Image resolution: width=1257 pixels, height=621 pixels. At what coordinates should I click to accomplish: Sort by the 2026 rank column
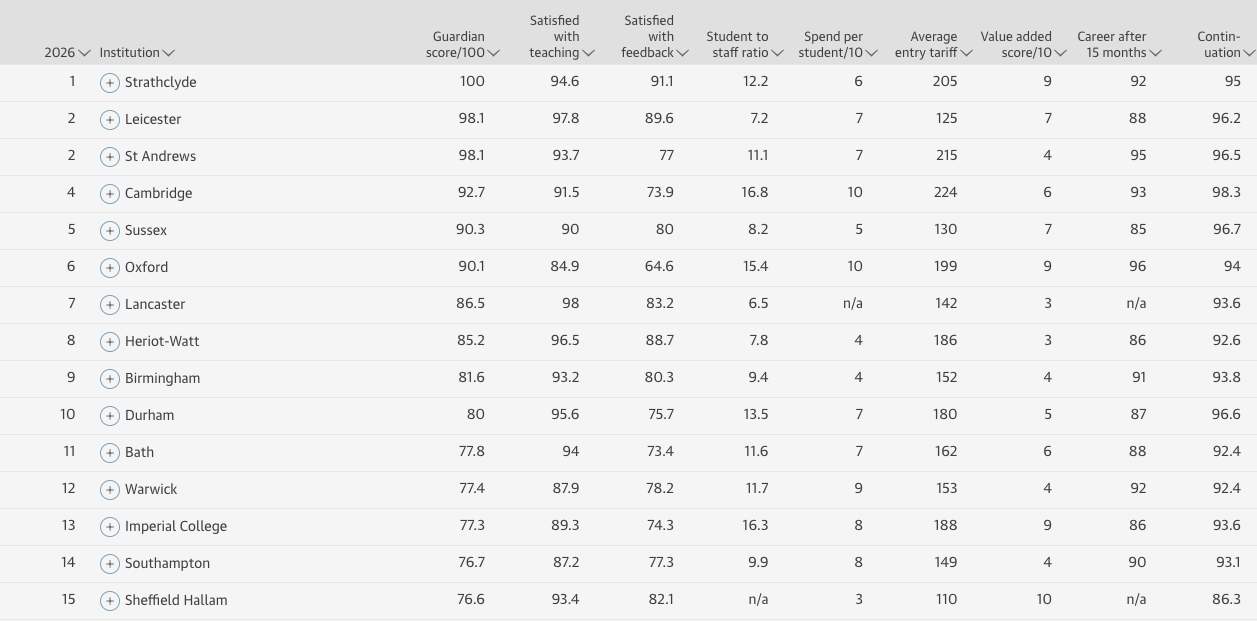point(67,53)
